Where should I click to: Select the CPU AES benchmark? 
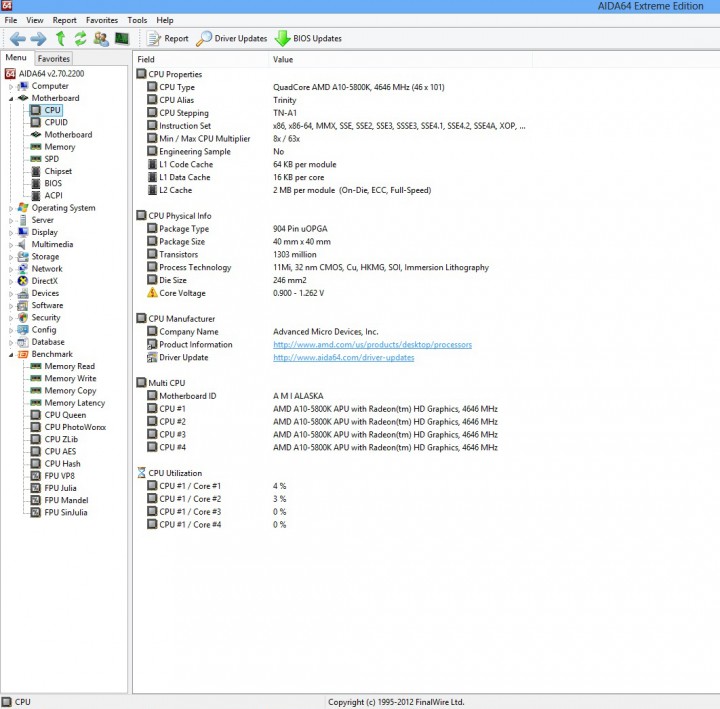[53, 451]
